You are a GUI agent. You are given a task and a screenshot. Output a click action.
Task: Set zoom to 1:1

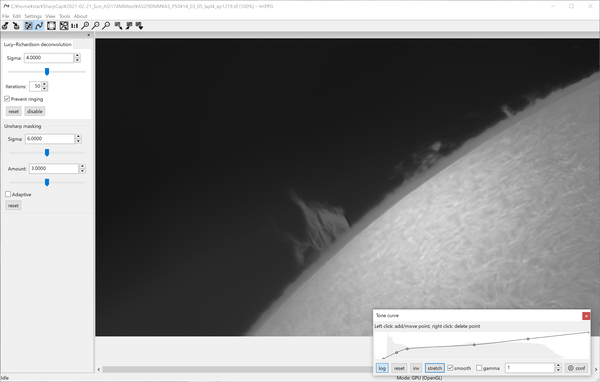point(74,26)
